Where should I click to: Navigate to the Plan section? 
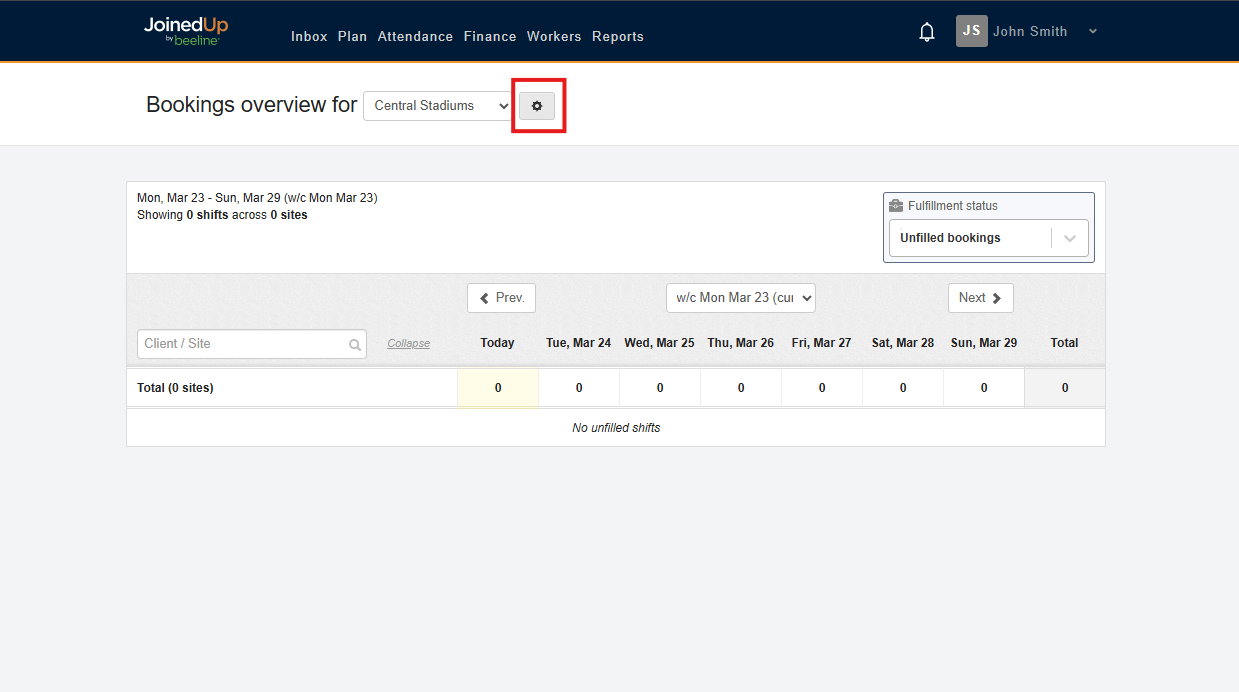tap(352, 36)
